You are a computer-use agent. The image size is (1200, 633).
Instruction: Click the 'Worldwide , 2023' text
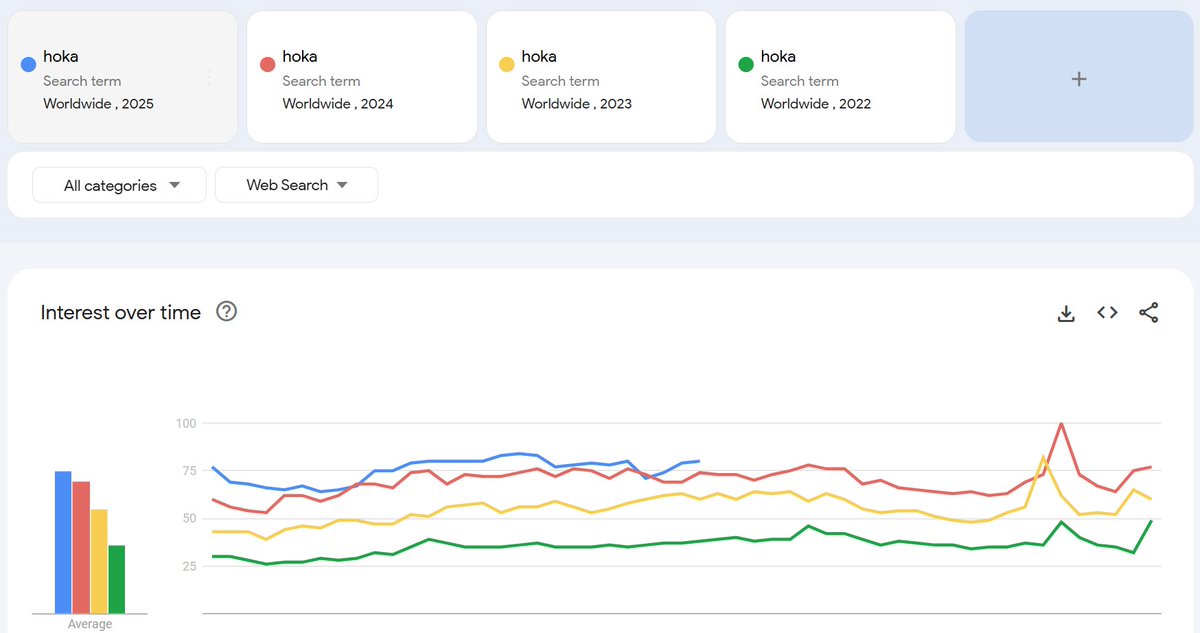pos(577,104)
